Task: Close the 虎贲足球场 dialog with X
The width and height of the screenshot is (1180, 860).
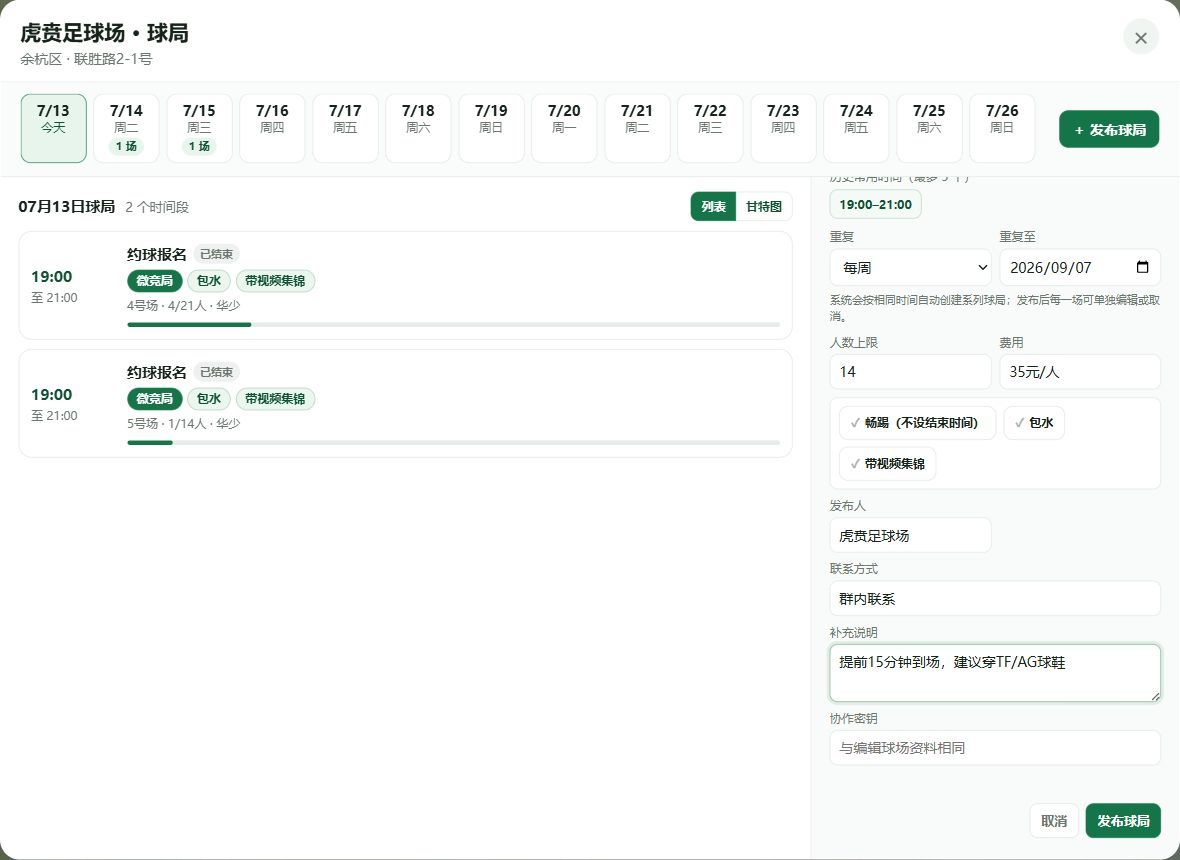Action: pos(1140,38)
